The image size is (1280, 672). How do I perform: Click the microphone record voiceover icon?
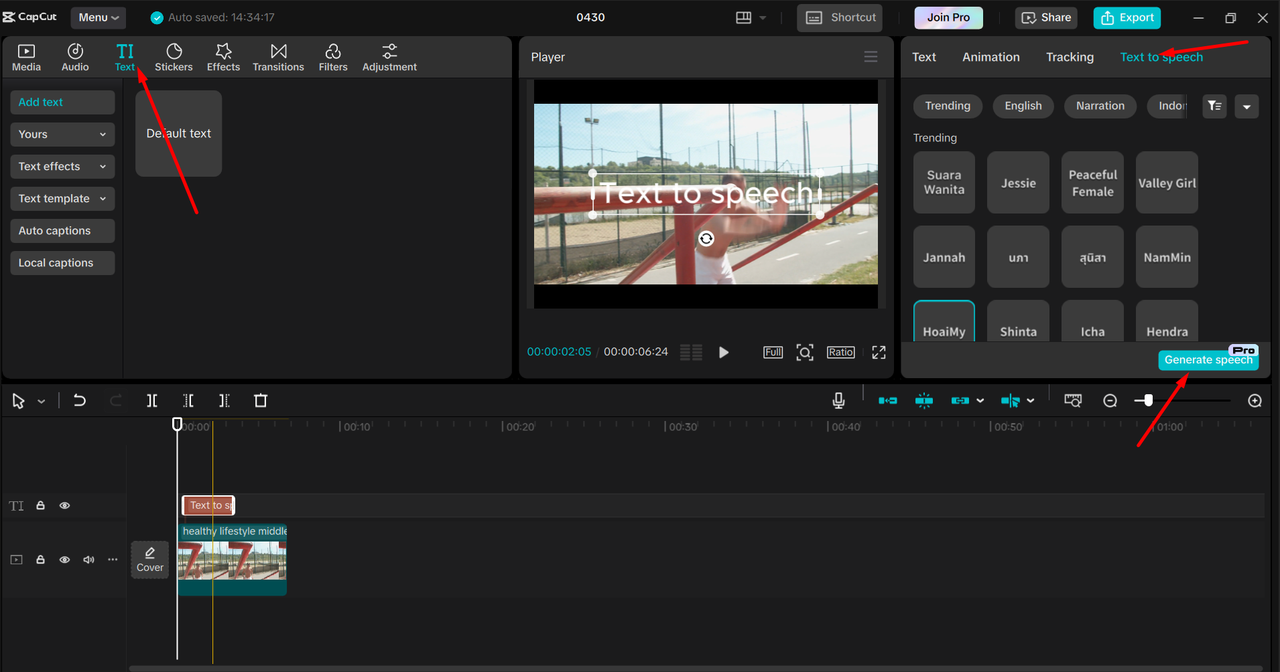[838, 400]
